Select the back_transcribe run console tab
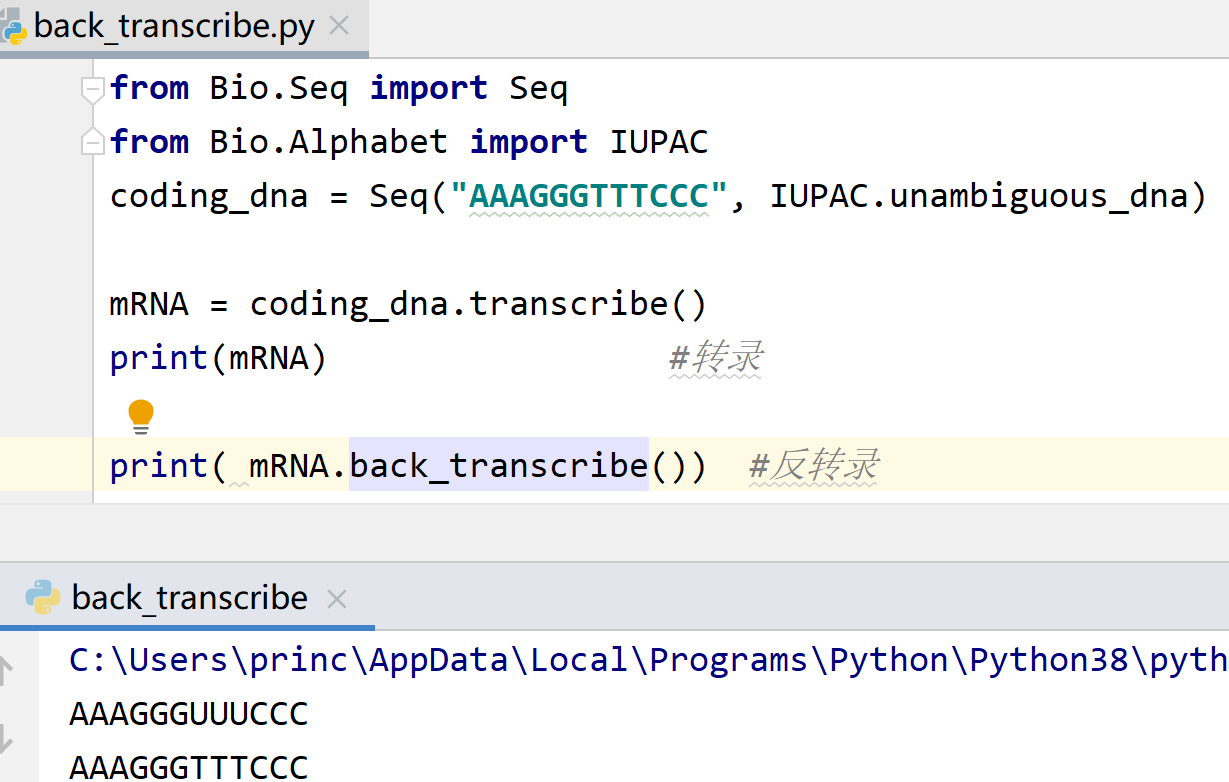Viewport: 1229px width, 782px height. pos(190,597)
